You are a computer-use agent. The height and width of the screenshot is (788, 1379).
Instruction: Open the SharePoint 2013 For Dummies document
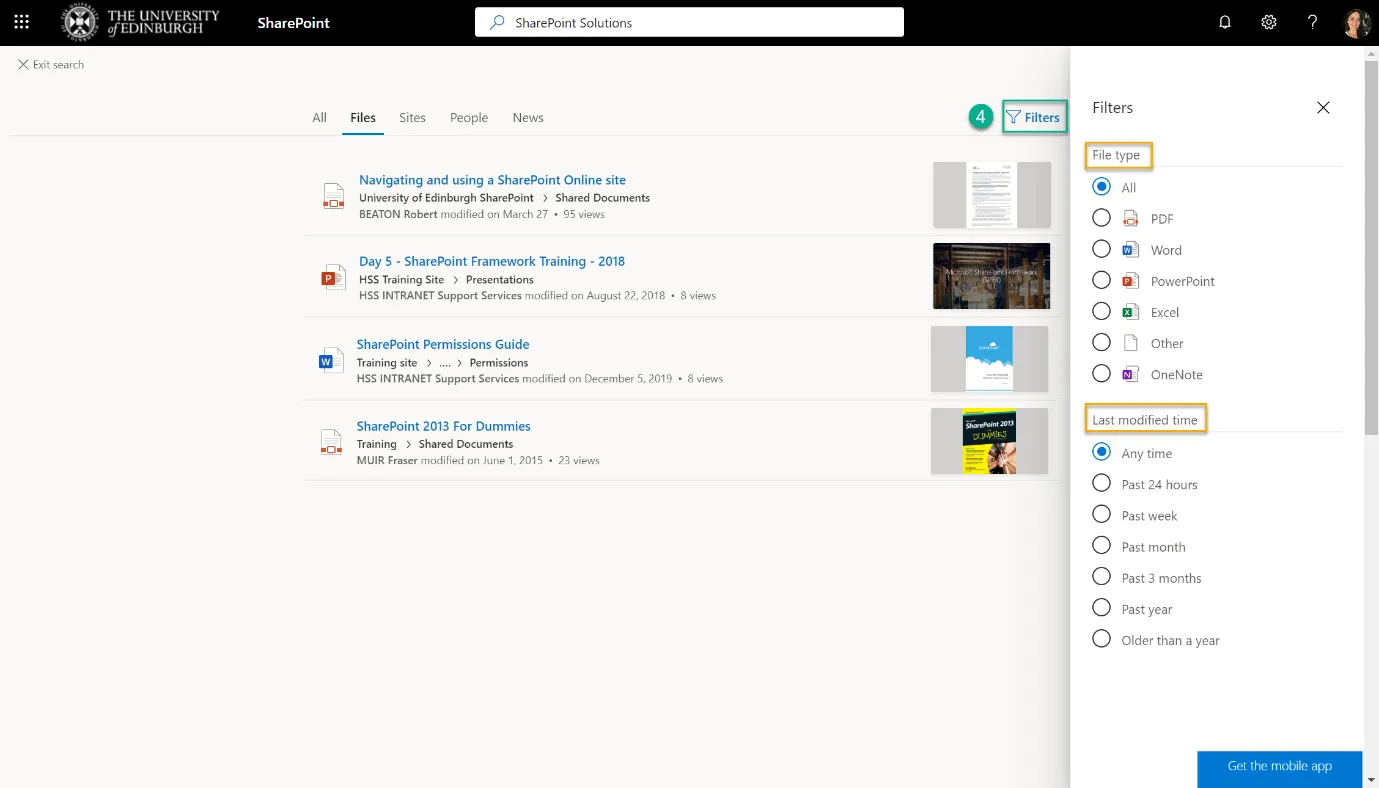[443, 425]
